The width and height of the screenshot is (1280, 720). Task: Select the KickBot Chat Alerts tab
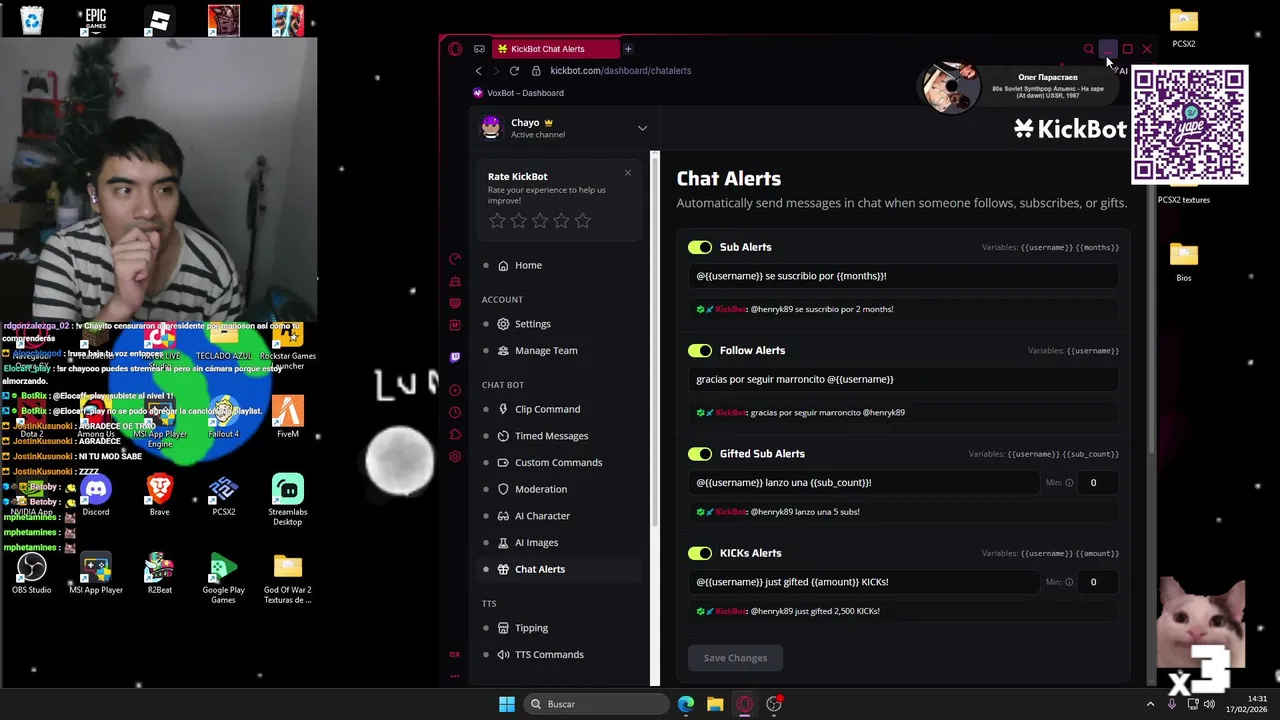555,49
